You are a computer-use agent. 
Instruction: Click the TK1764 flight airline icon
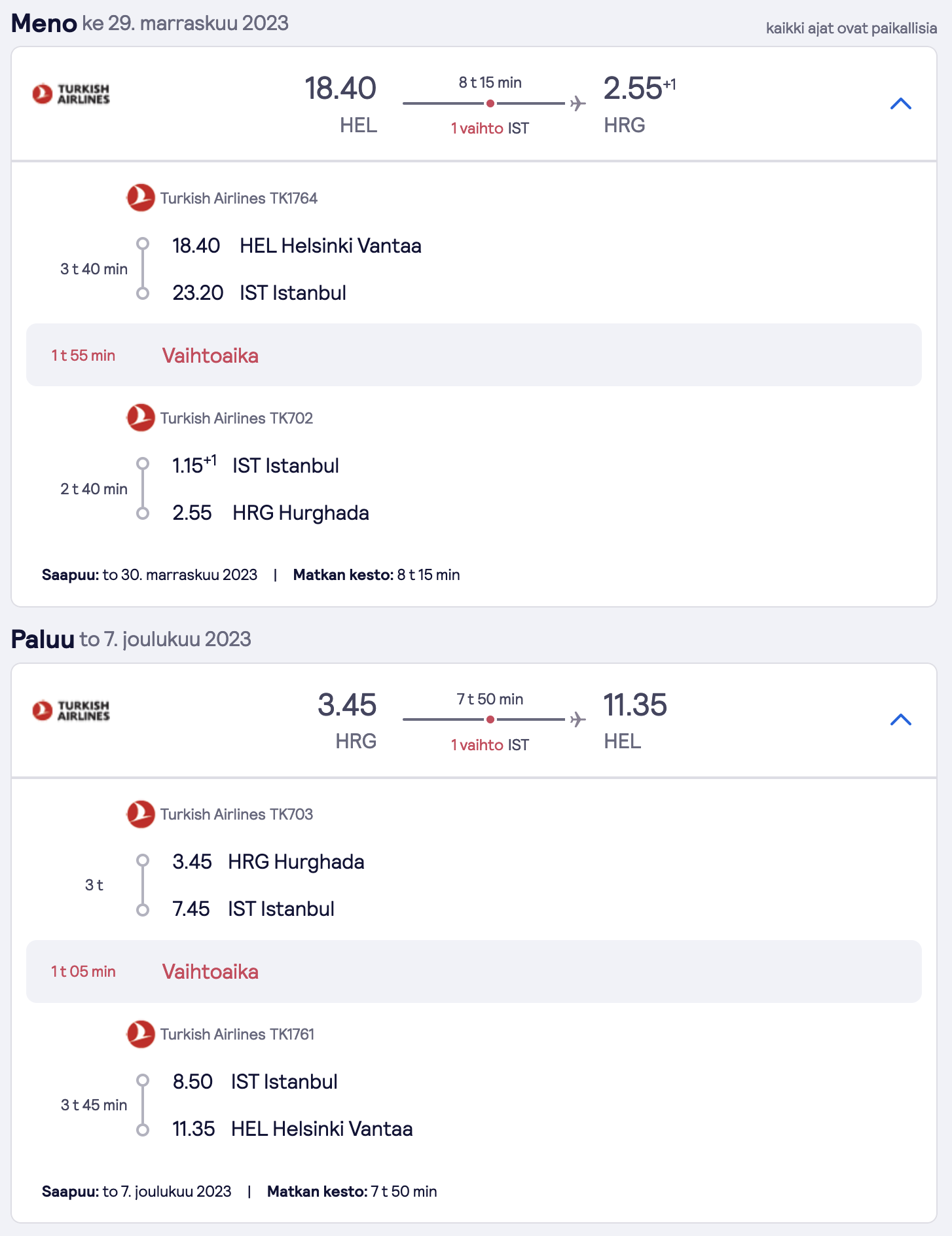[140, 198]
